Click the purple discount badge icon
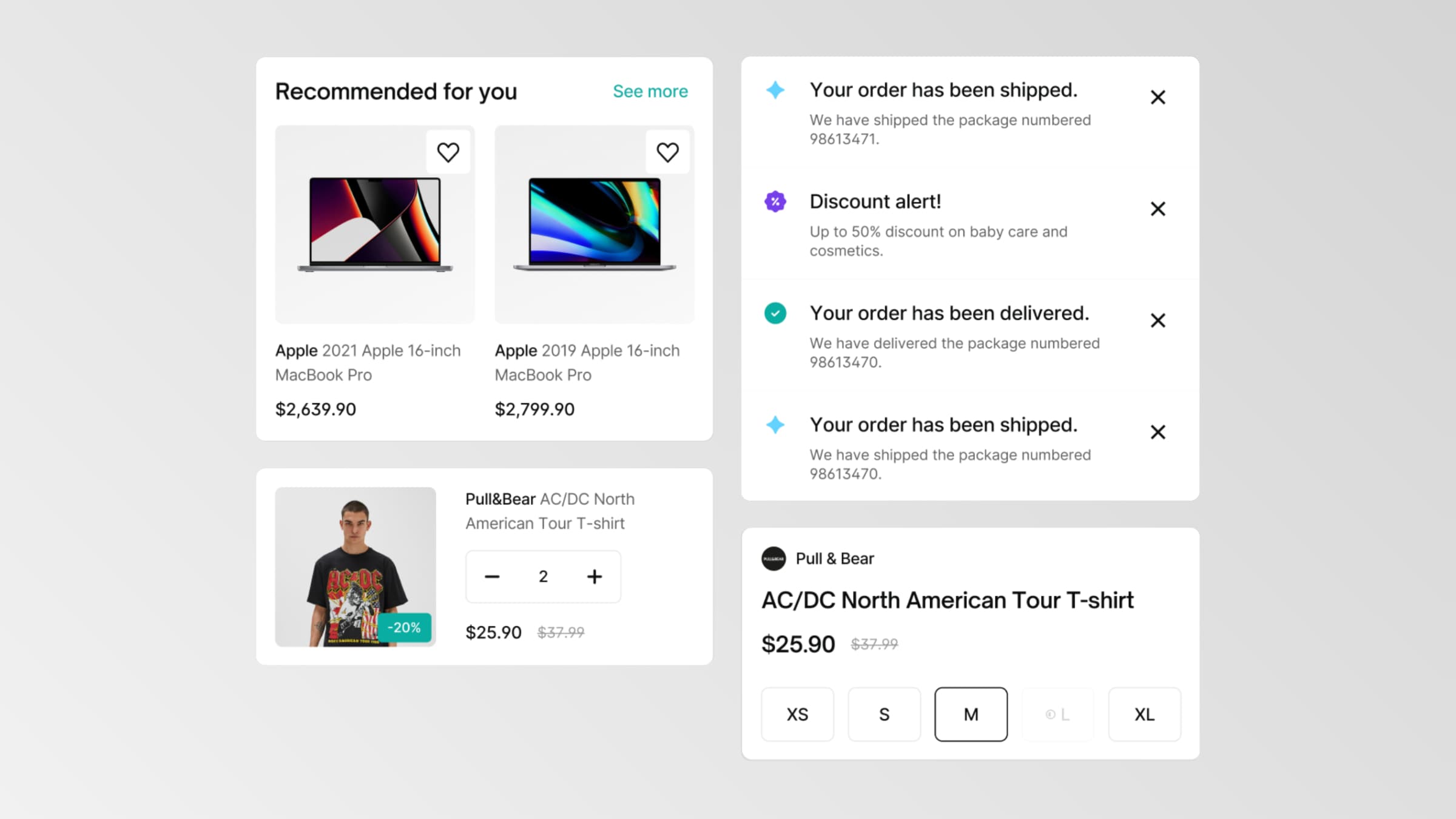1456x819 pixels. pyautogui.click(x=775, y=201)
